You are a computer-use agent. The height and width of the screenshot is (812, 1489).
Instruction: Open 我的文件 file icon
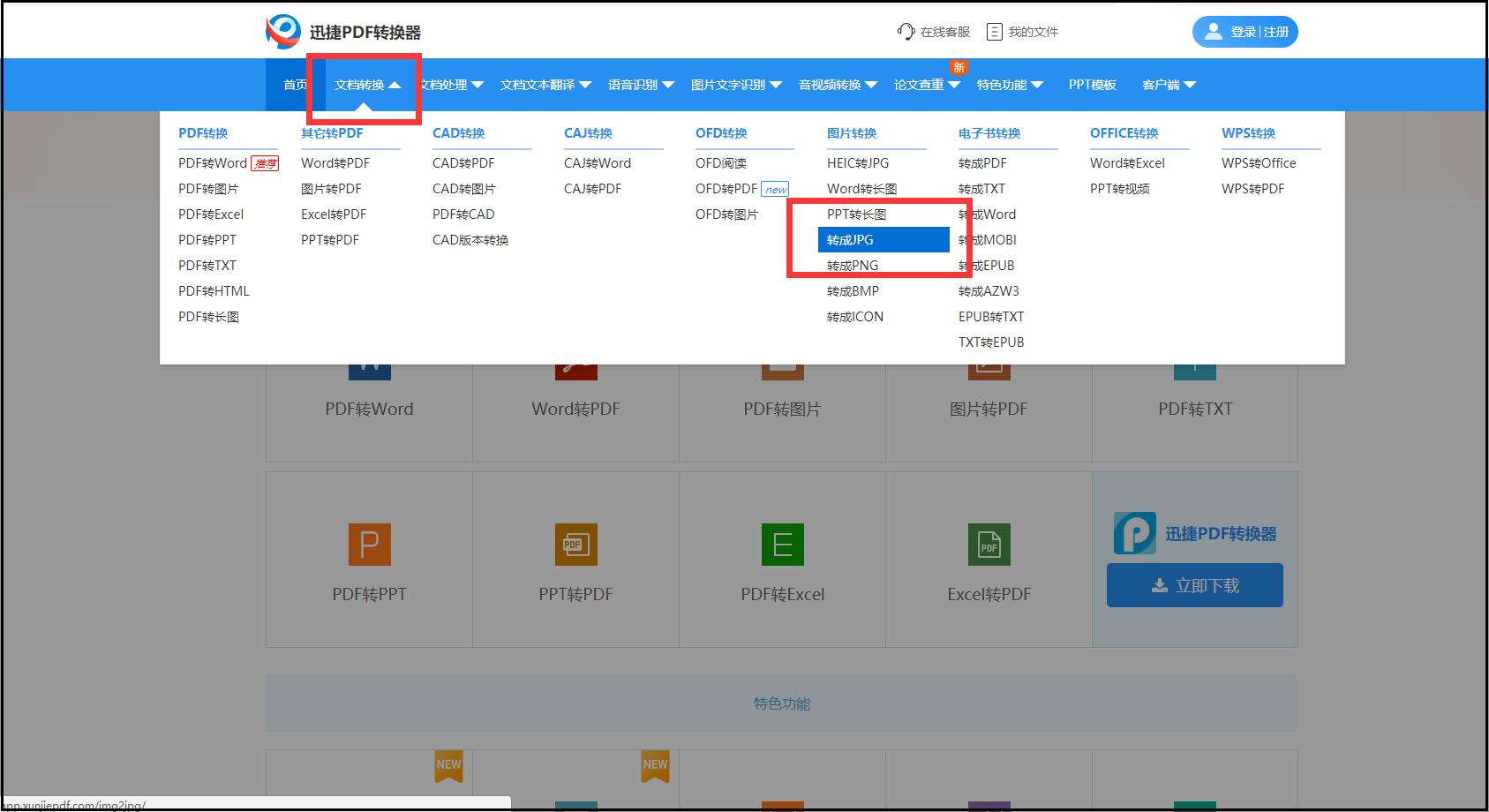[994, 32]
